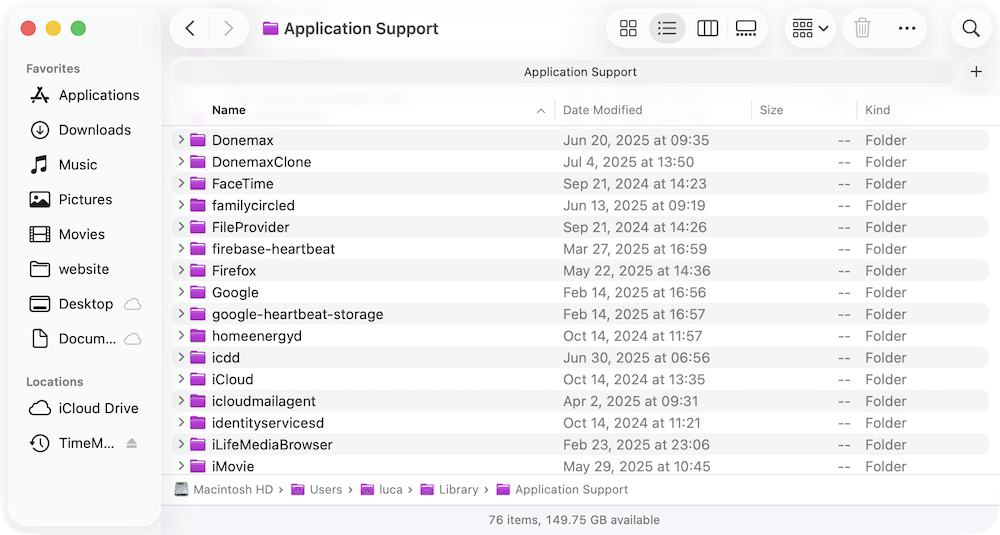Sort by the Size column header
Viewport: 1000px width, 535px height.
(x=771, y=110)
